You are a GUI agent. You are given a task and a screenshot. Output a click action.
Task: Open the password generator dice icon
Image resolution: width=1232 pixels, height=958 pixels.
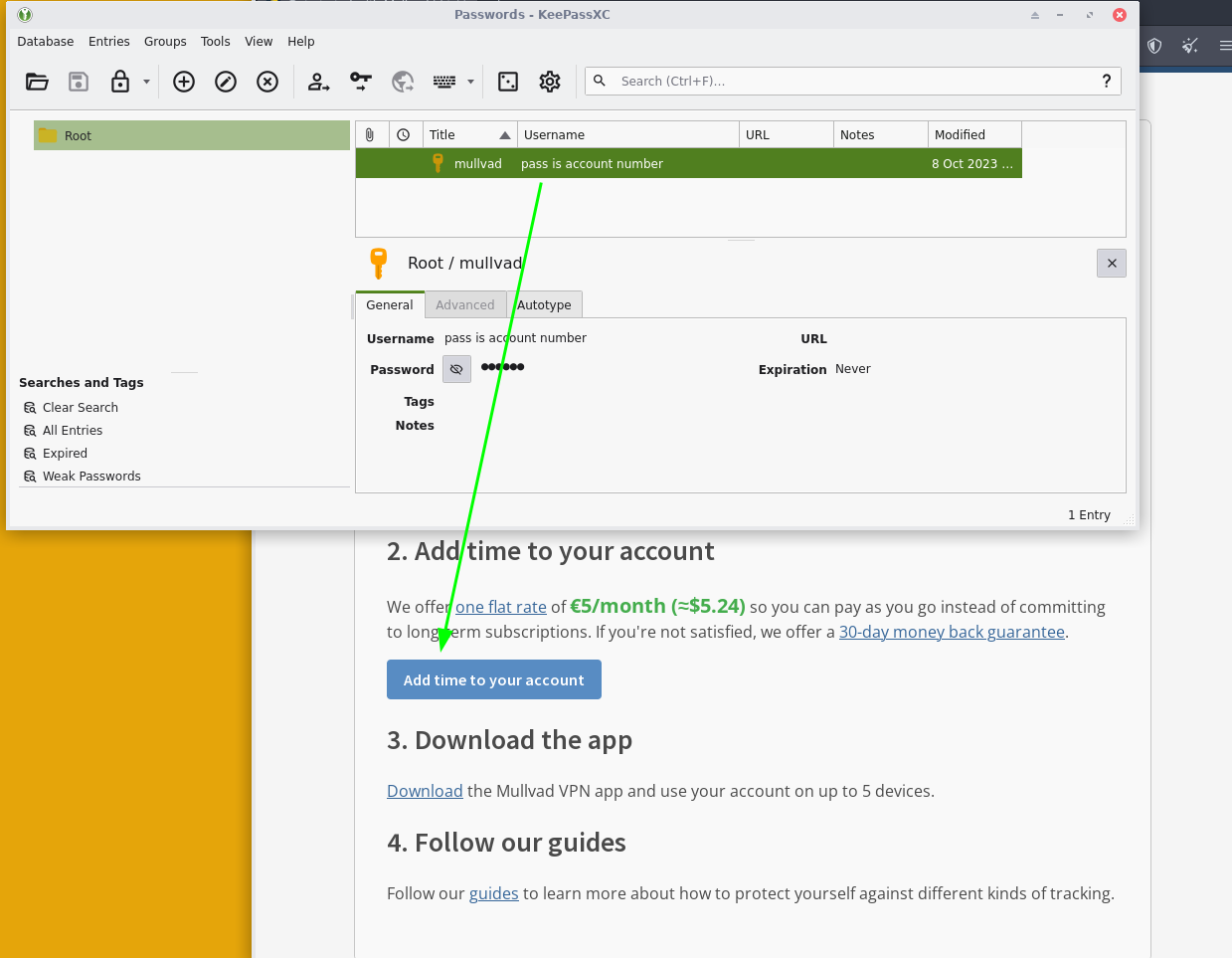point(508,82)
